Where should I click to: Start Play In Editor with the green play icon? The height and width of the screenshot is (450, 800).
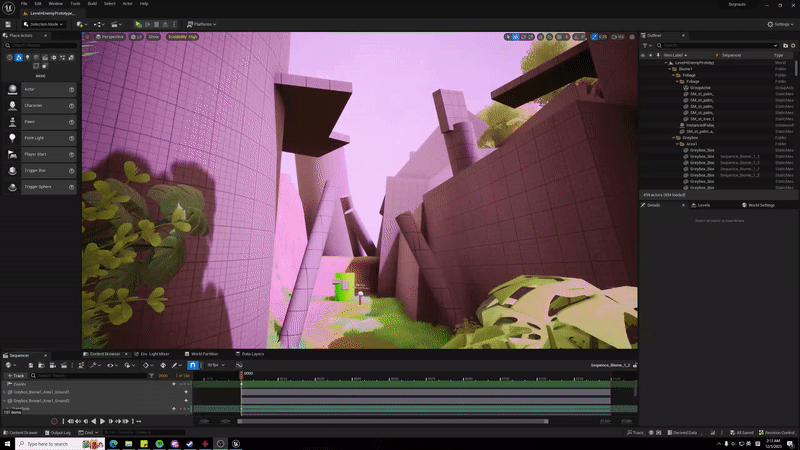coord(138,24)
